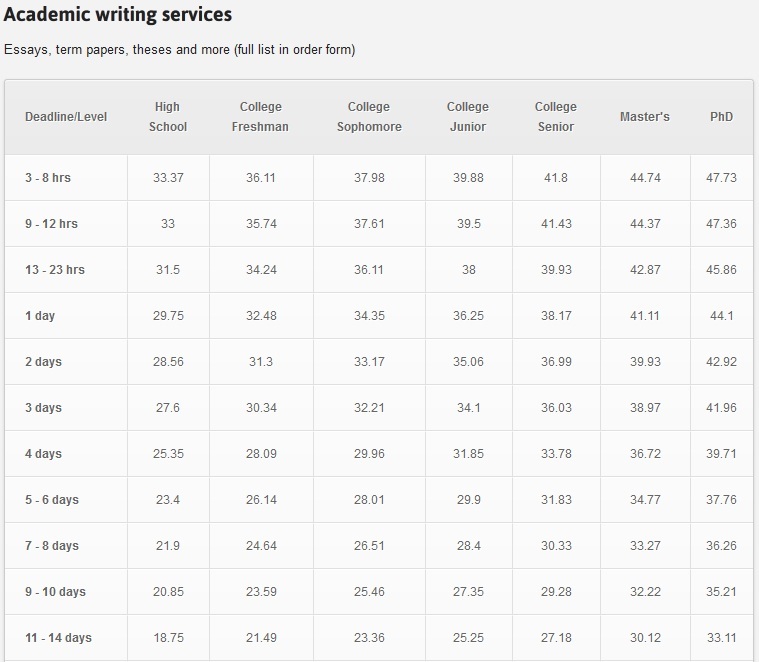
Task: Click price 44.74 in the 3 - 8 hrs row
Action: click(x=645, y=178)
